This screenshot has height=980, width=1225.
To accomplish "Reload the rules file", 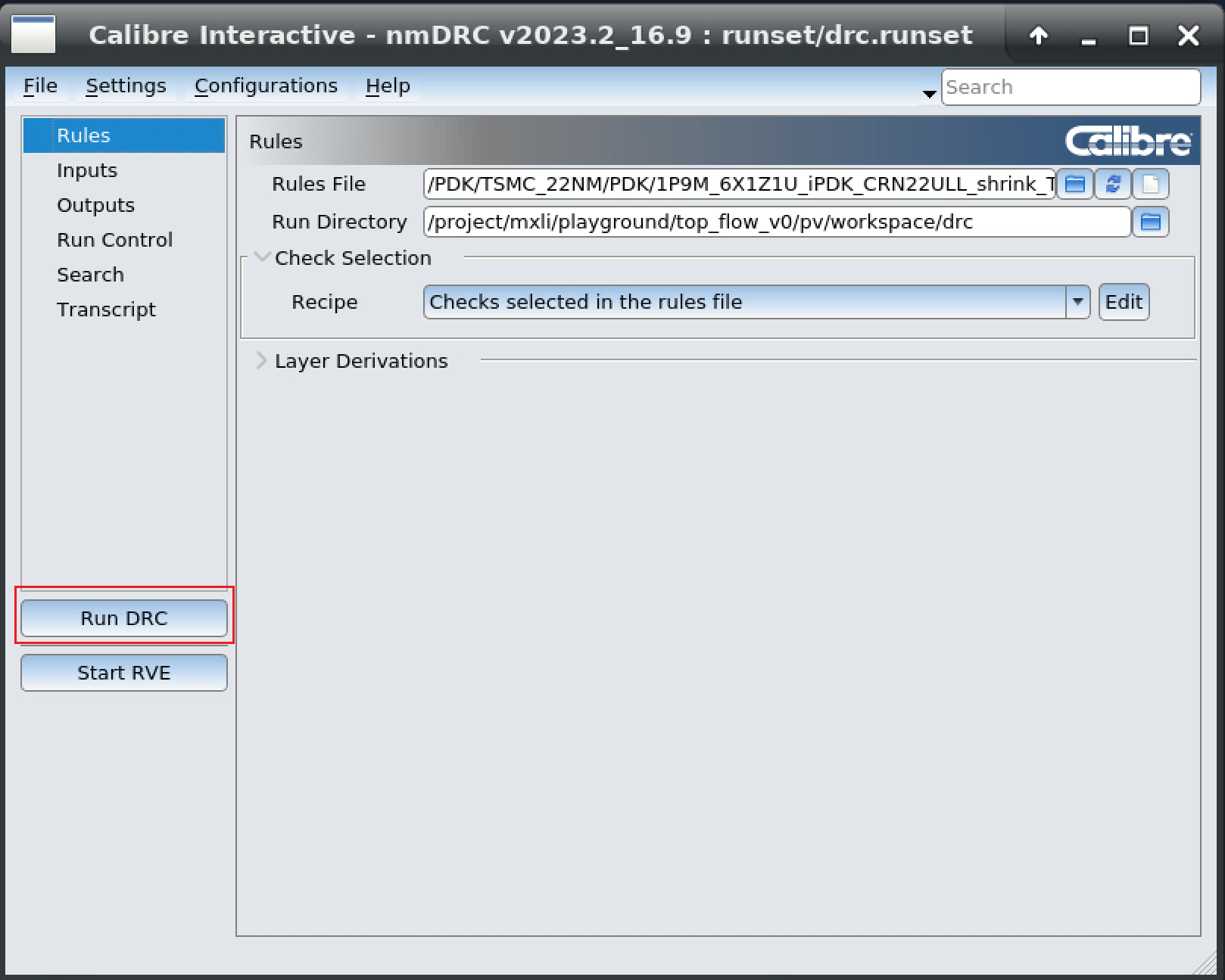I will coord(1112,184).
